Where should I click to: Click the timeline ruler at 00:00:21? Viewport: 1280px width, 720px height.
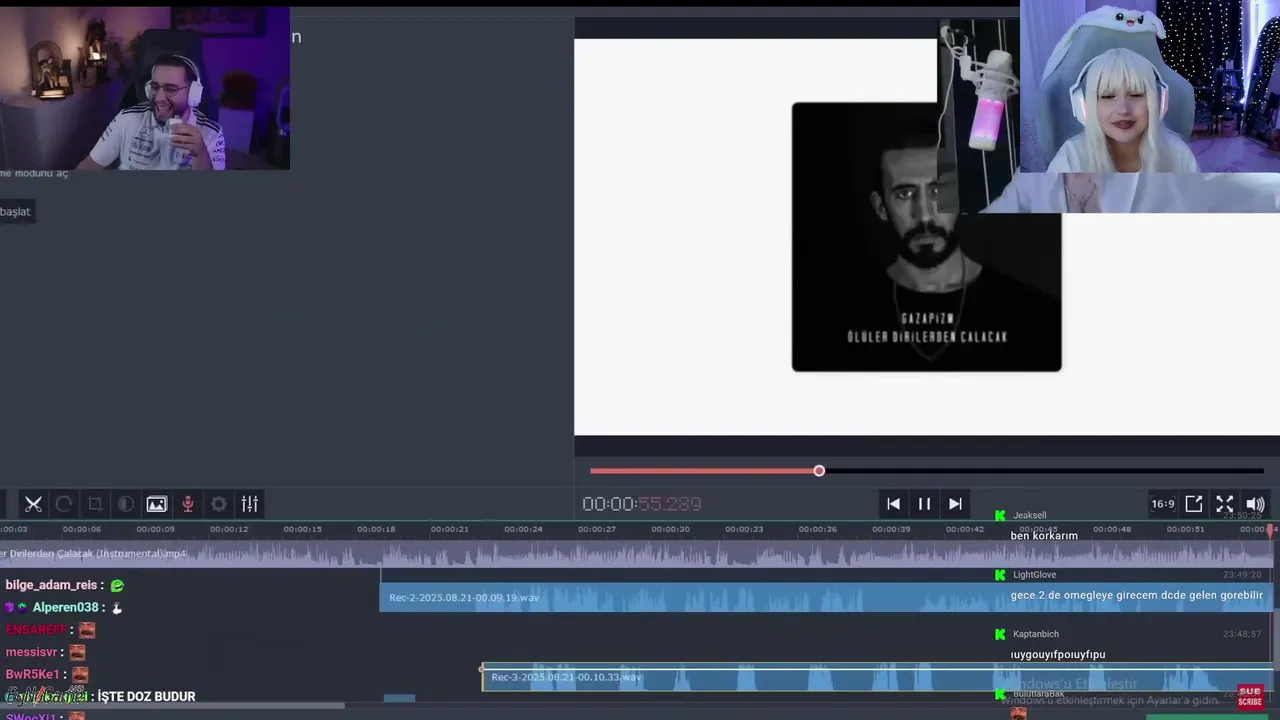(x=450, y=529)
